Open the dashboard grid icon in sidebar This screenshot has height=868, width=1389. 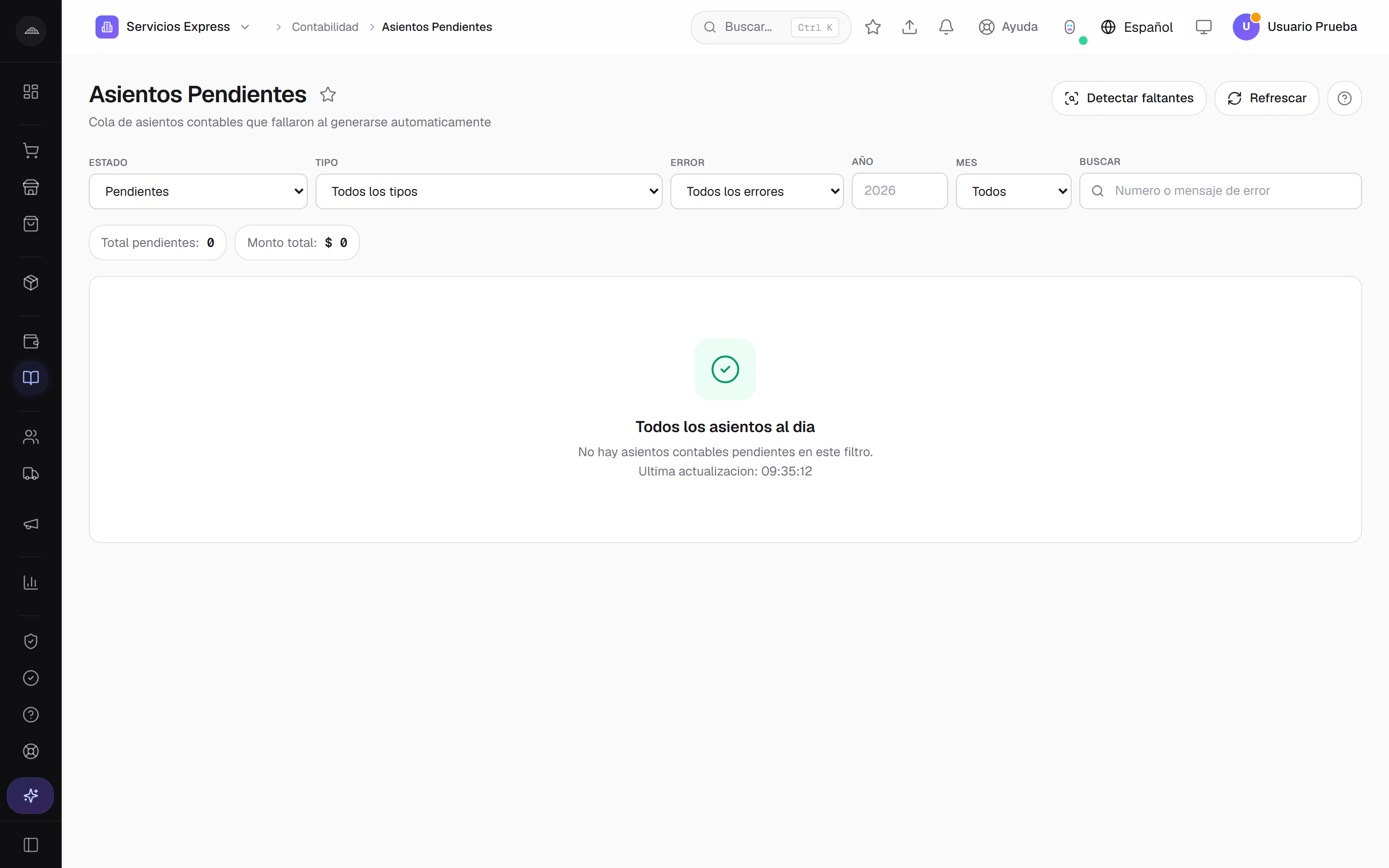[31, 92]
